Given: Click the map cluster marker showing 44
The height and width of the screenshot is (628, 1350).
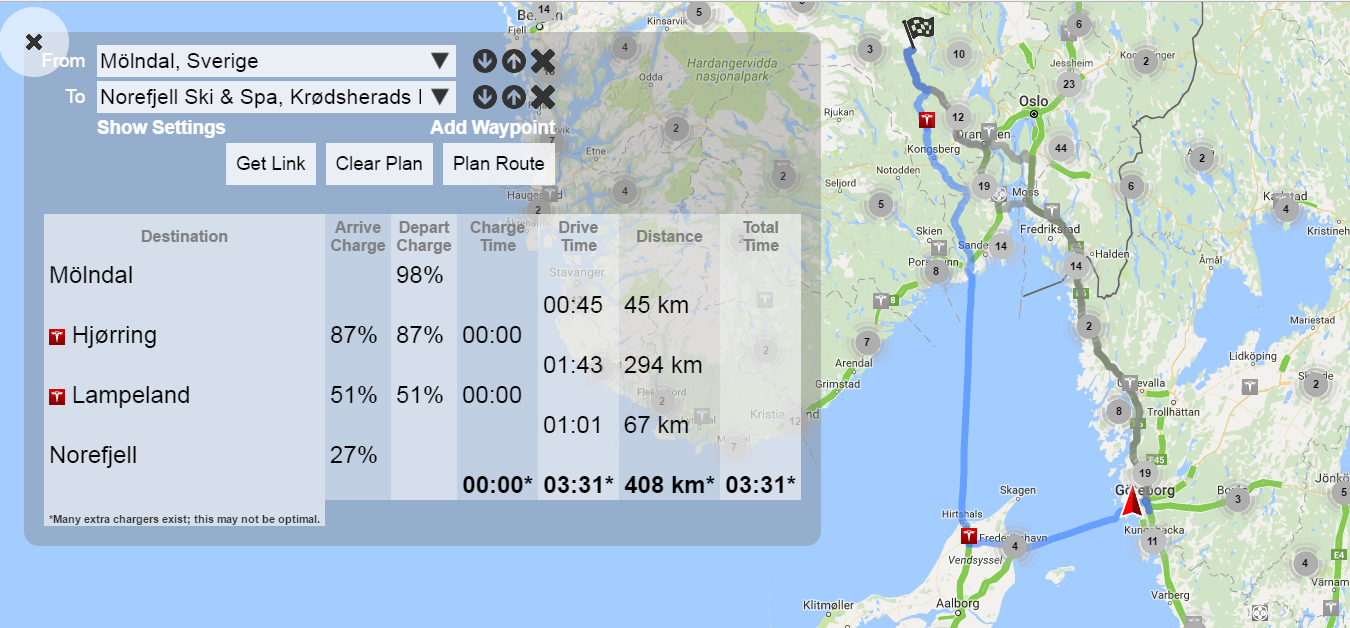Looking at the screenshot, I should click(x=1061, y=148).
